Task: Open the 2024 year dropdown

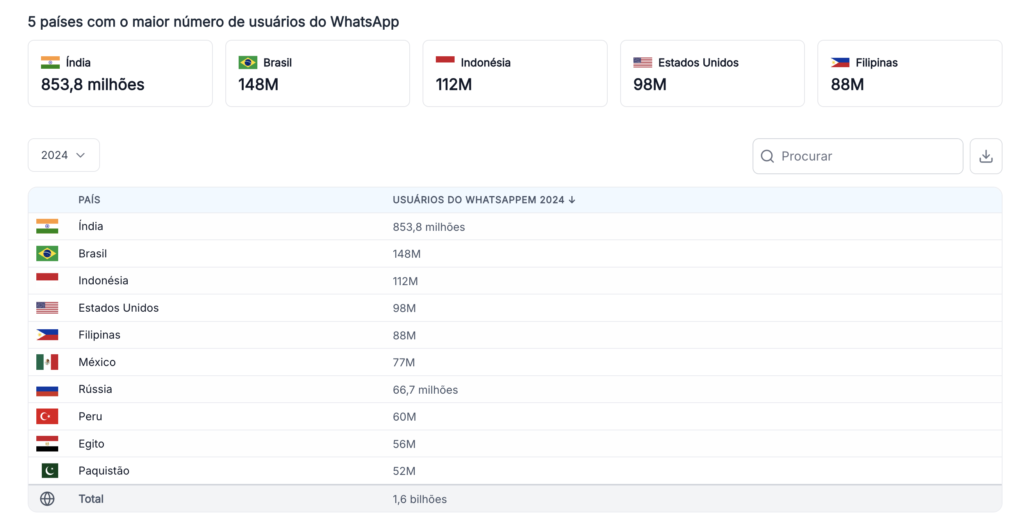Action: (63, 155)
